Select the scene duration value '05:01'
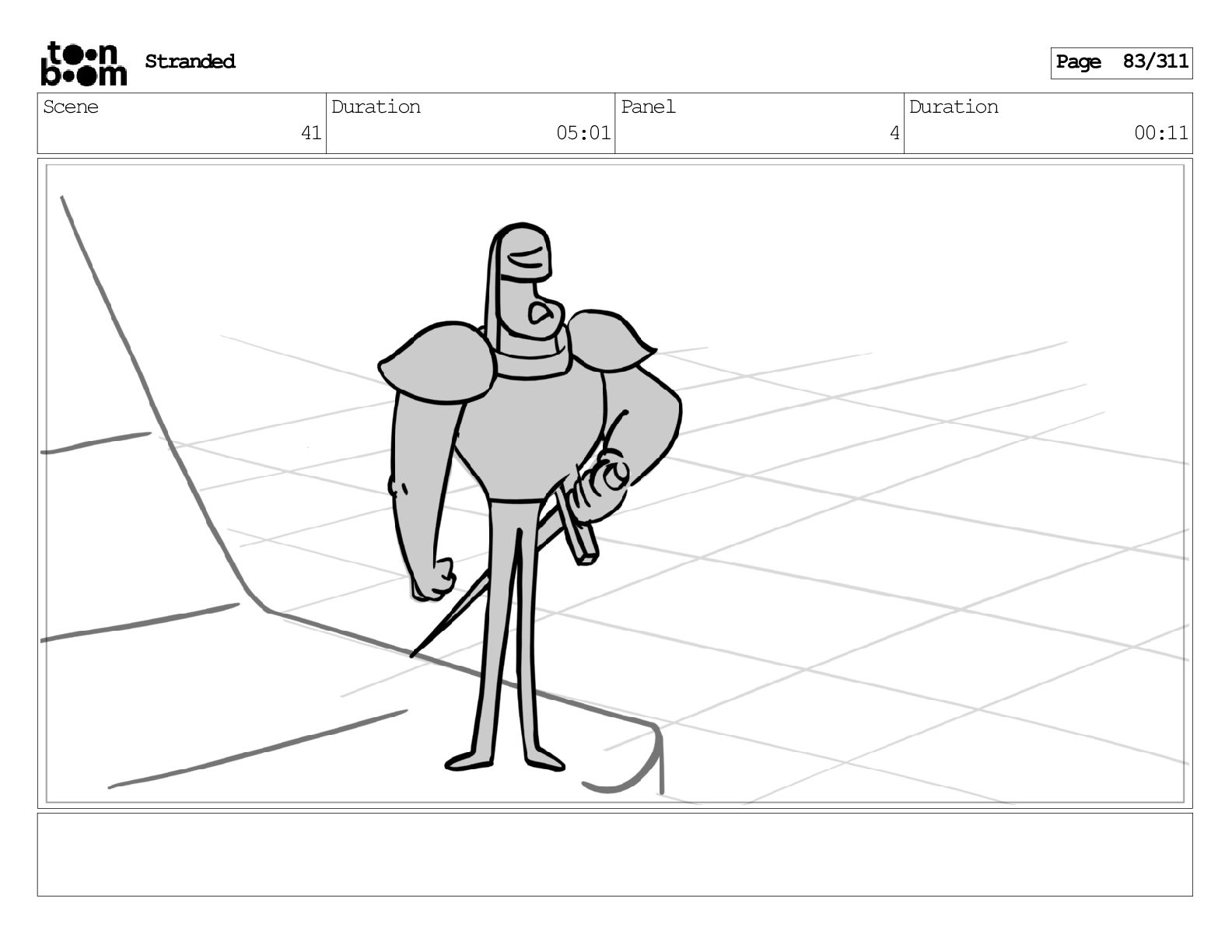Screen dimensions: 1232x952 click(583, 133)
